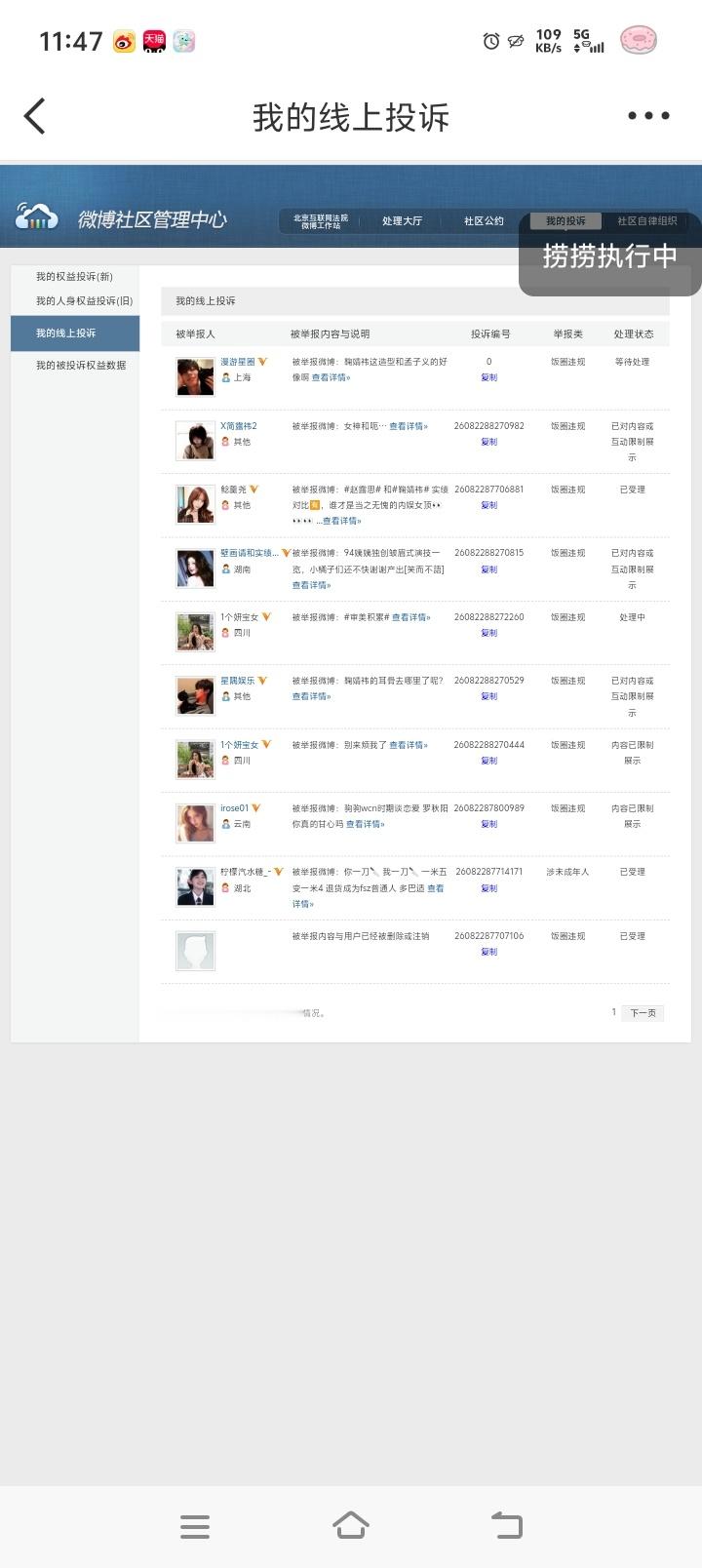
Task: Tap the 等待处理 status text
Action: coord(632,362)
